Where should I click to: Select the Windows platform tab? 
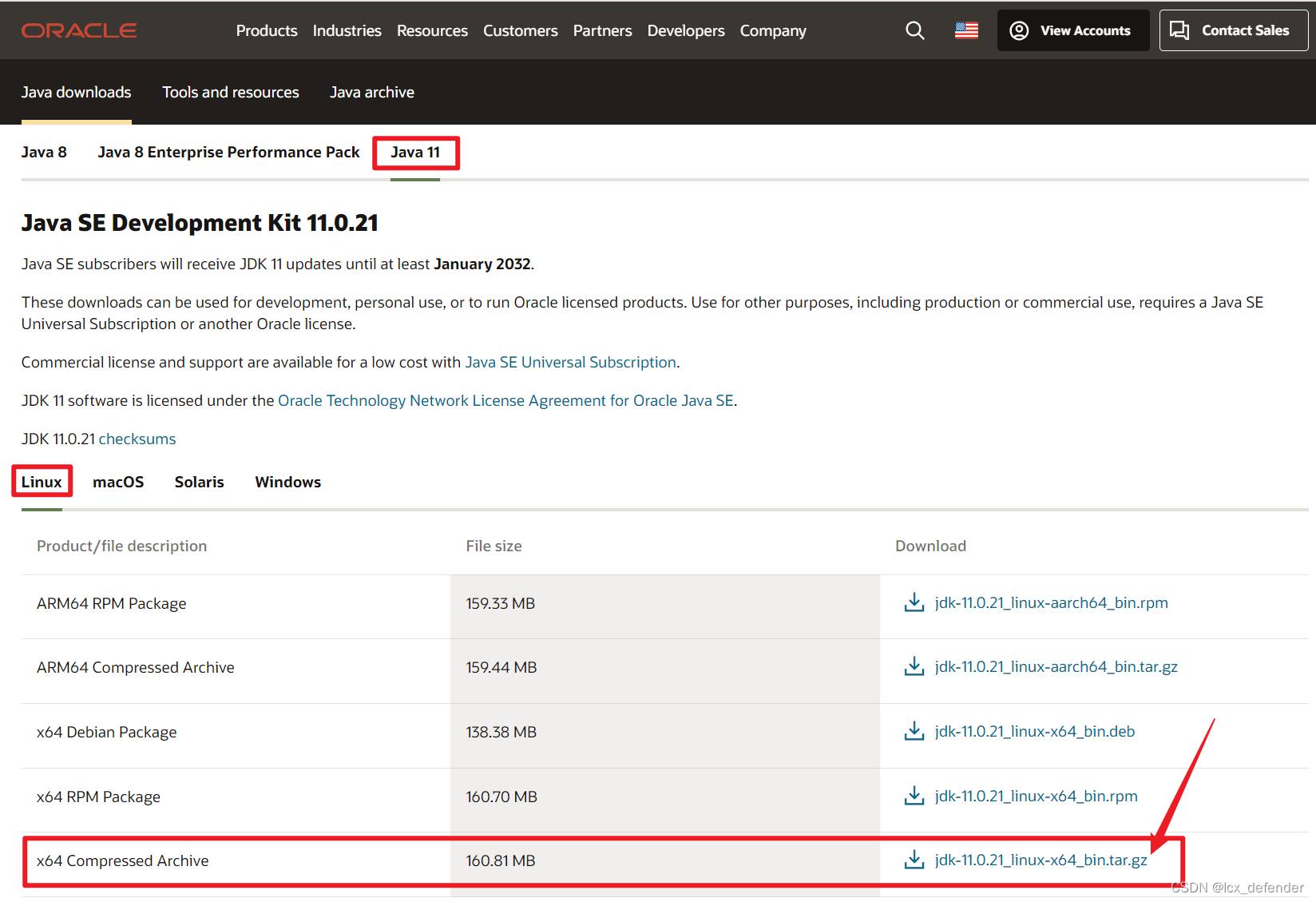click(288, 482)
